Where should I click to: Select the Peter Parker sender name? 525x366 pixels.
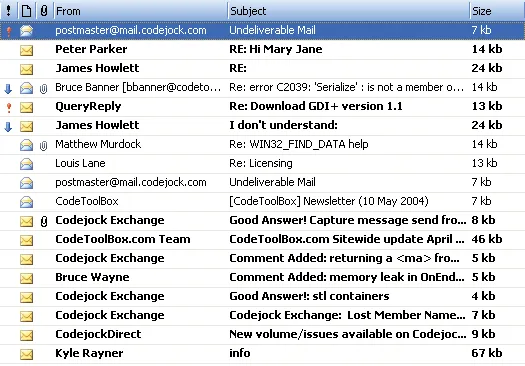tap(91, 49)
